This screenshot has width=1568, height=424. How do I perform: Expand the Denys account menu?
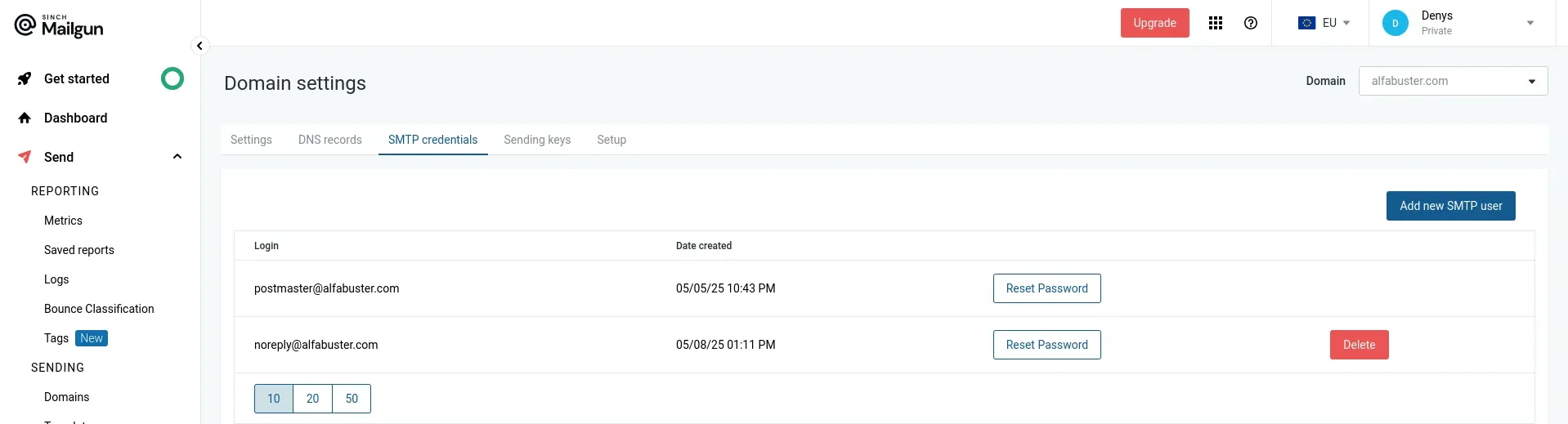pyautogui.click(x=1530, y=23)
